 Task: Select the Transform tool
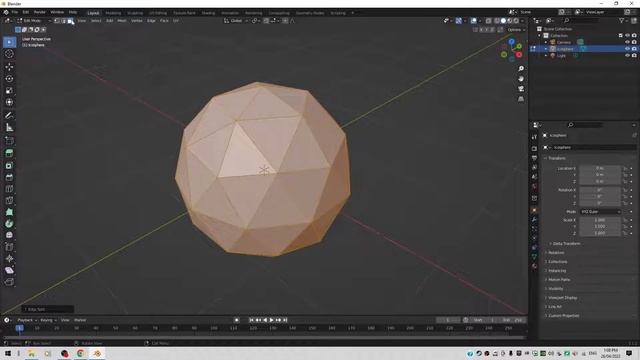[9, 102]
